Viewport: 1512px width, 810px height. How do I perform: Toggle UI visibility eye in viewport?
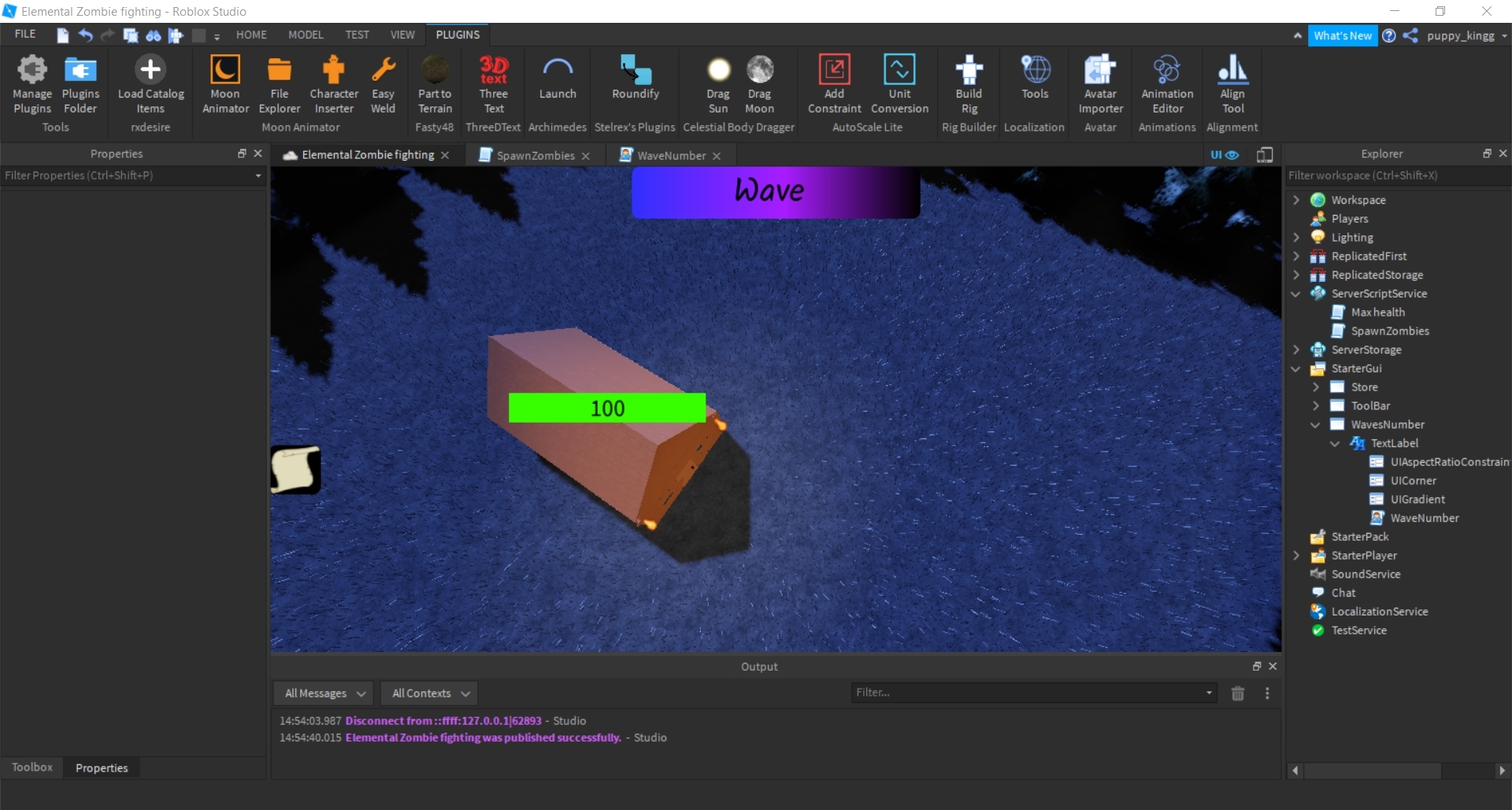pyautogui.click(x=1225, y=155)
